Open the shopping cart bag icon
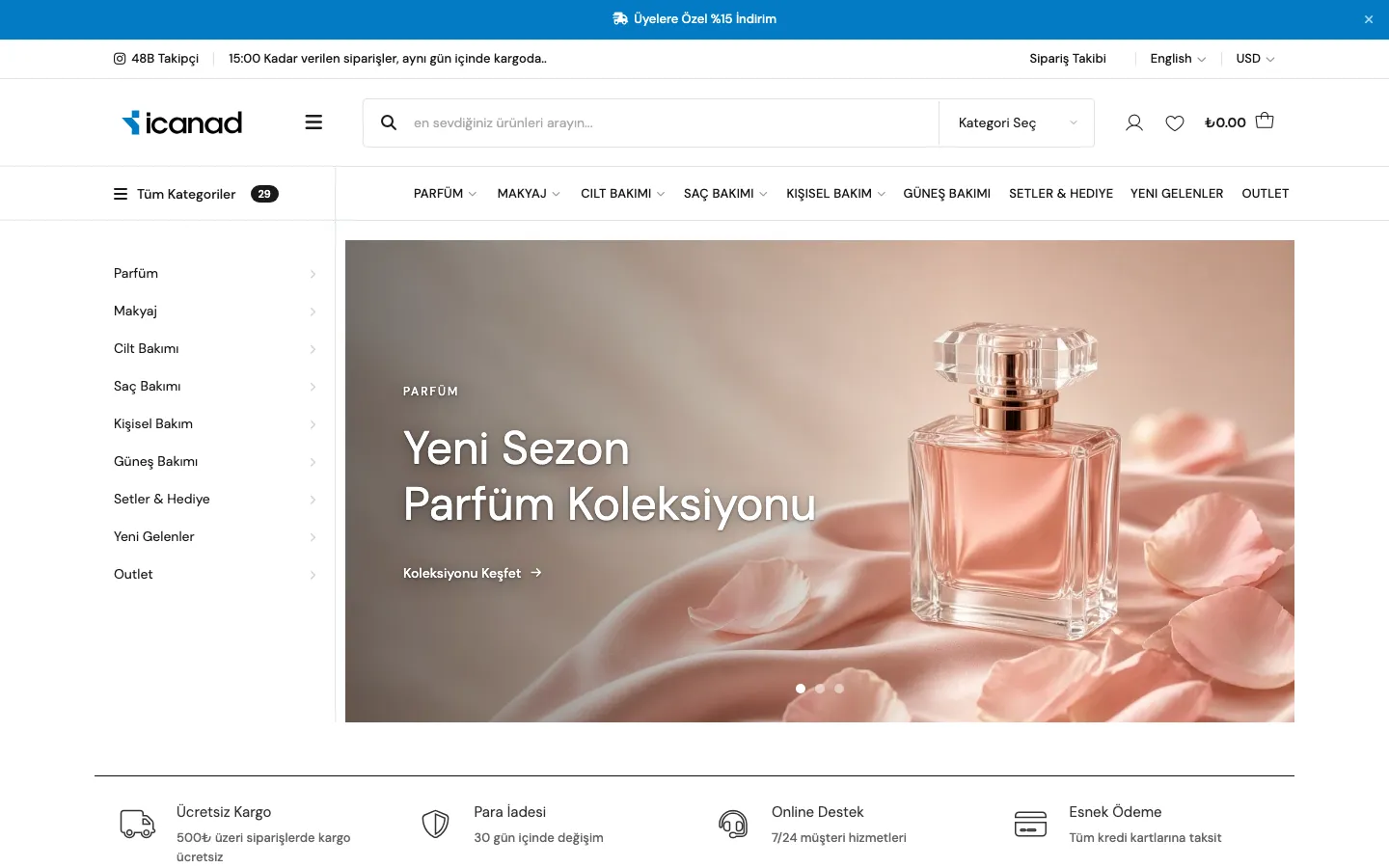Screen dimensions: 1389x868 1265,121
